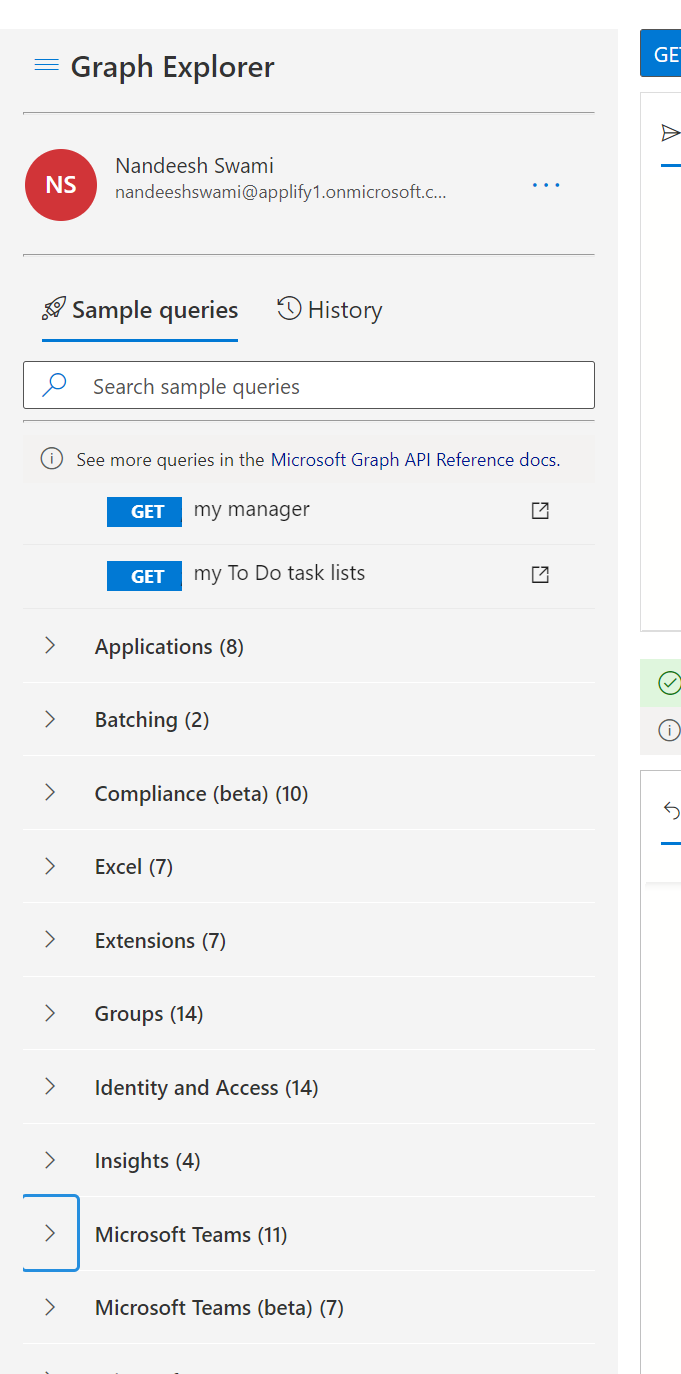This screenshot has height=1374, width=681.
Task: Click the reply arrow icon in the response panel
Action: [x=672, y=811]
